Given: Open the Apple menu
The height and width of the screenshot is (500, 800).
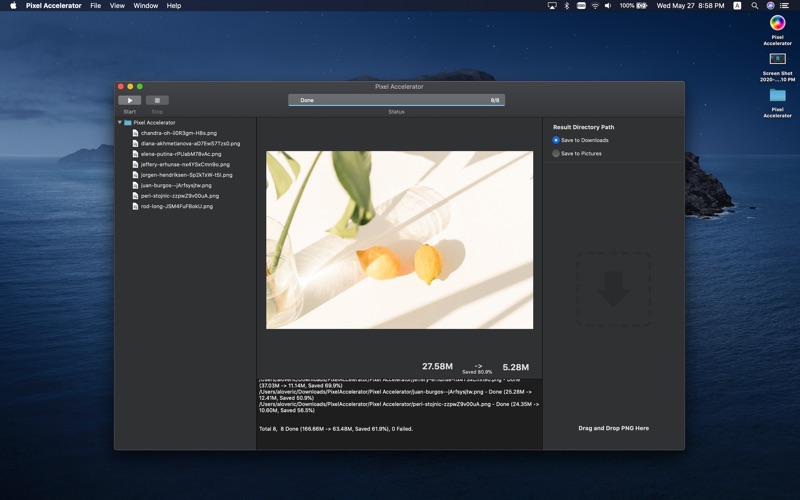Looking at the screenshot, I should point(13,6).
